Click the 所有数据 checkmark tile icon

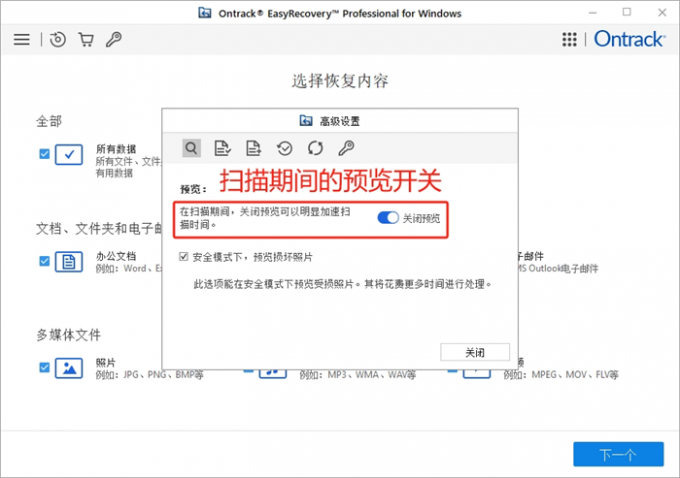point(69,154)
